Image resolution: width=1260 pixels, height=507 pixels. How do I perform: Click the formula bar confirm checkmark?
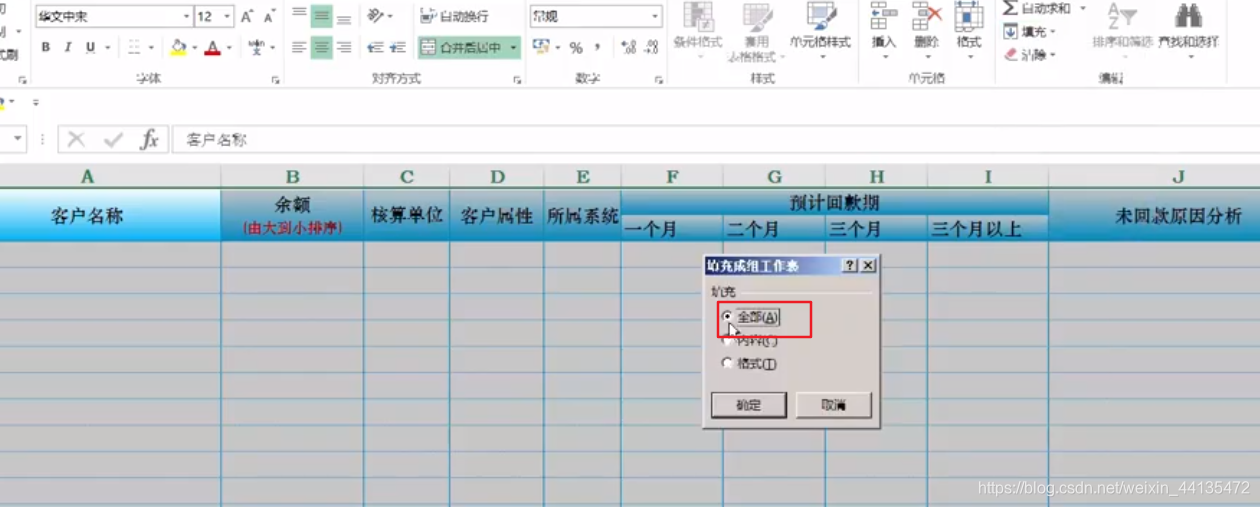(x=113, y=140)
